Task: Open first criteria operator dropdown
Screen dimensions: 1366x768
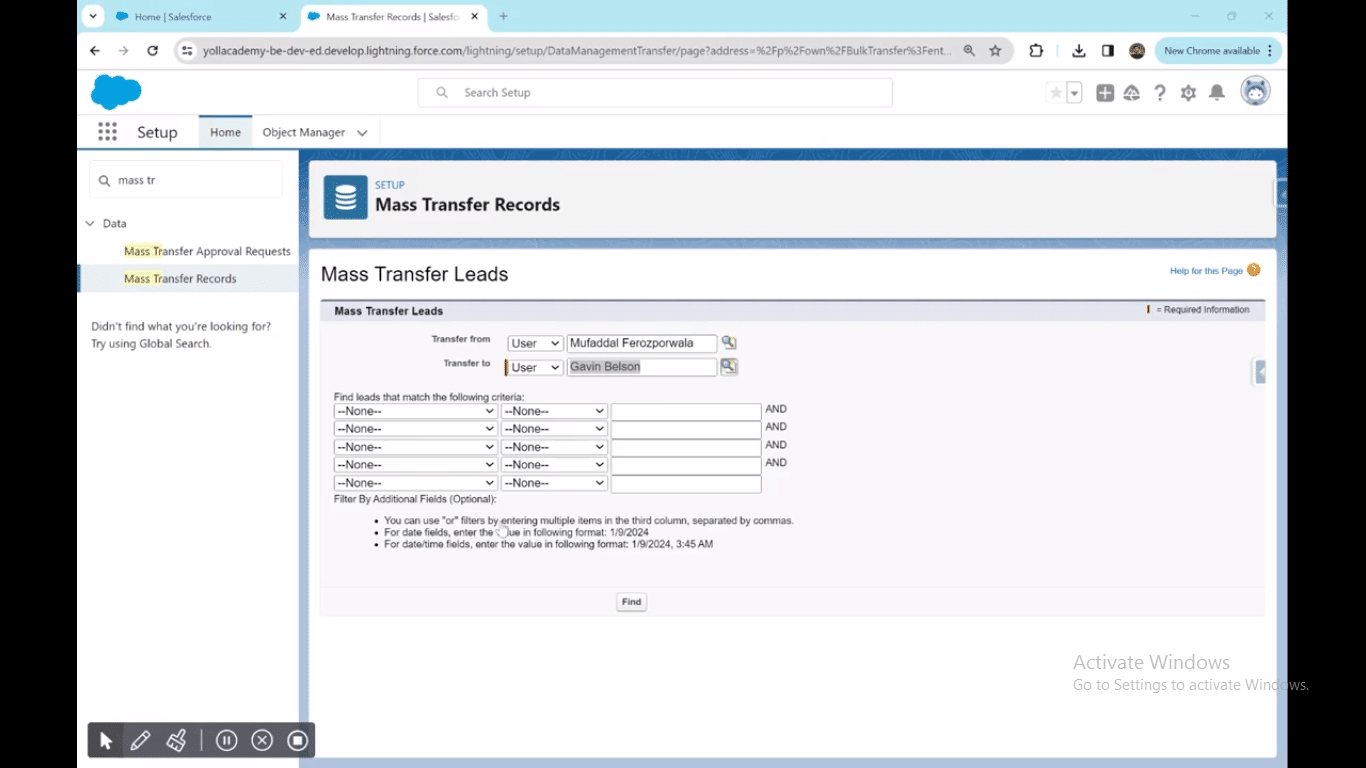Action: pyautogui.click(x=554, y=411)
